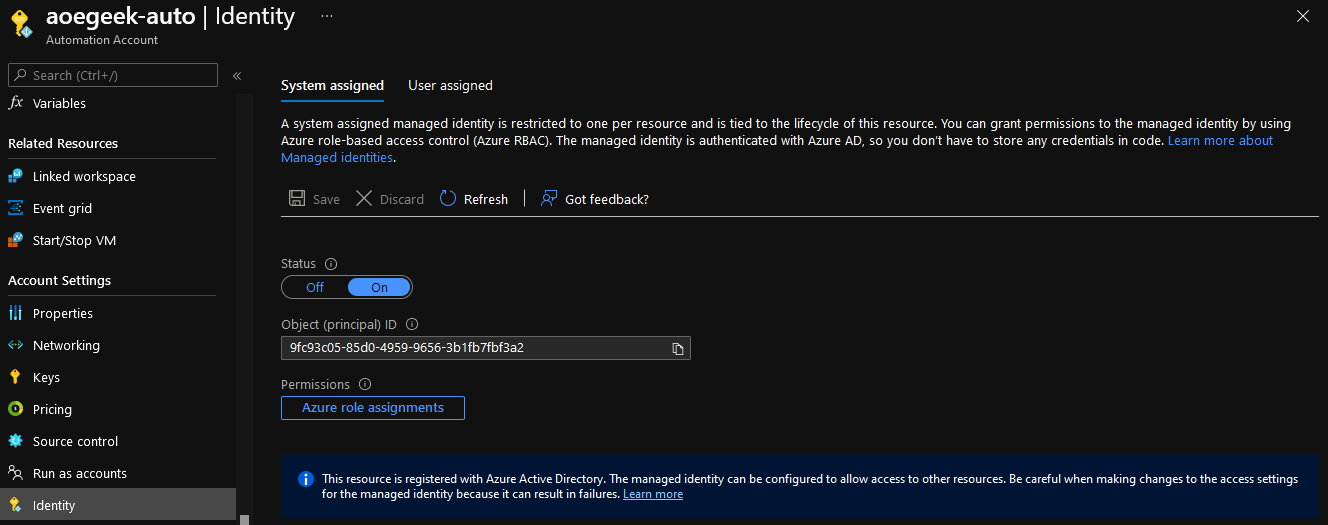Click the Save command label
The width and height of the screenshot is (1328, 525).
(326, 199)
